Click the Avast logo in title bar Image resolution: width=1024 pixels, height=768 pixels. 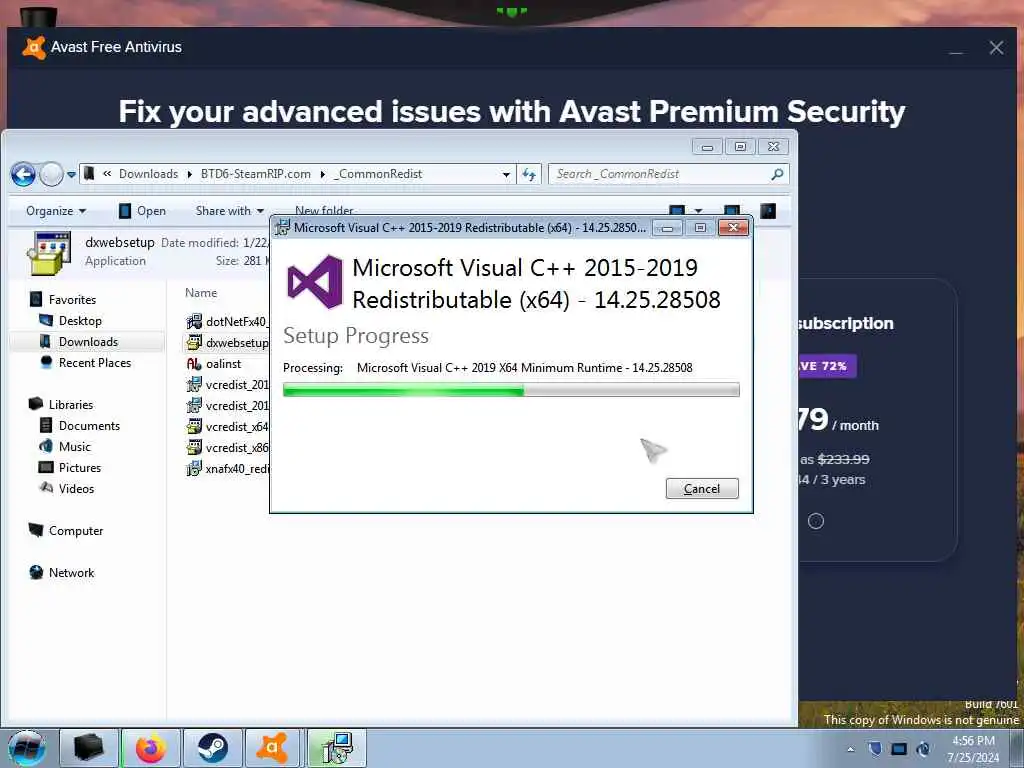pyautogui.click(x=34, y=48)
